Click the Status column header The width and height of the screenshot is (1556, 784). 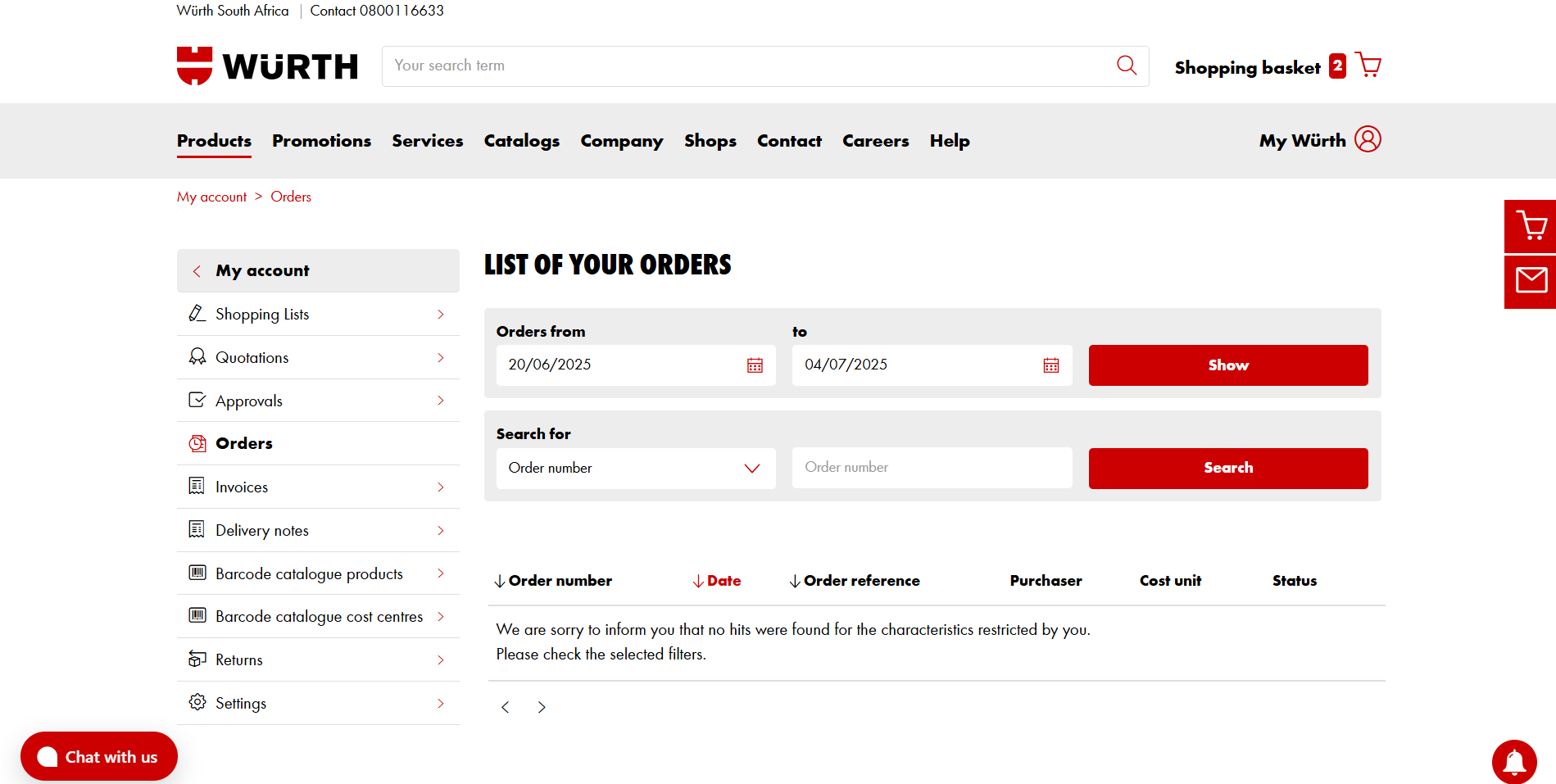[1295, 581]
